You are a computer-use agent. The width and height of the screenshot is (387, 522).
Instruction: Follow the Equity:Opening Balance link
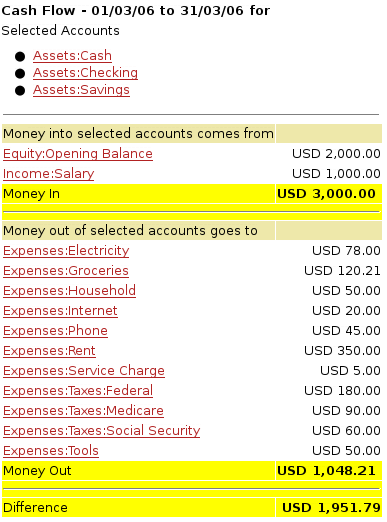tap(78, 154)
